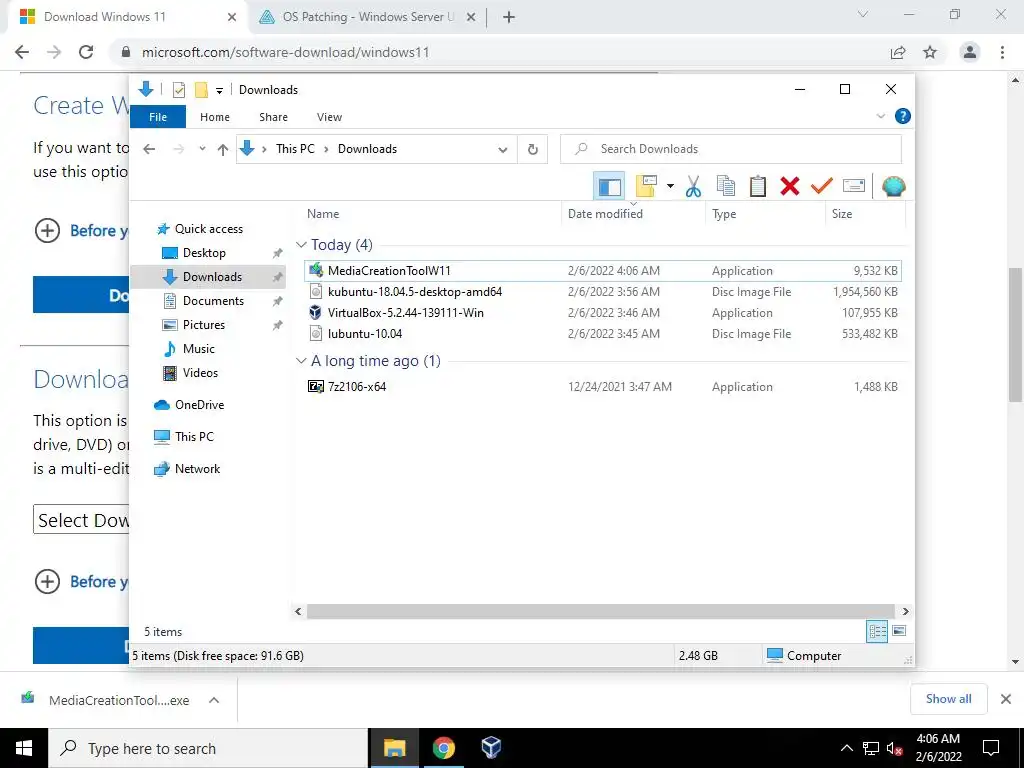Open the Windows Start menu
Image resolution: width=1024 pixels, height=768 pixels.
click(24, 748)
